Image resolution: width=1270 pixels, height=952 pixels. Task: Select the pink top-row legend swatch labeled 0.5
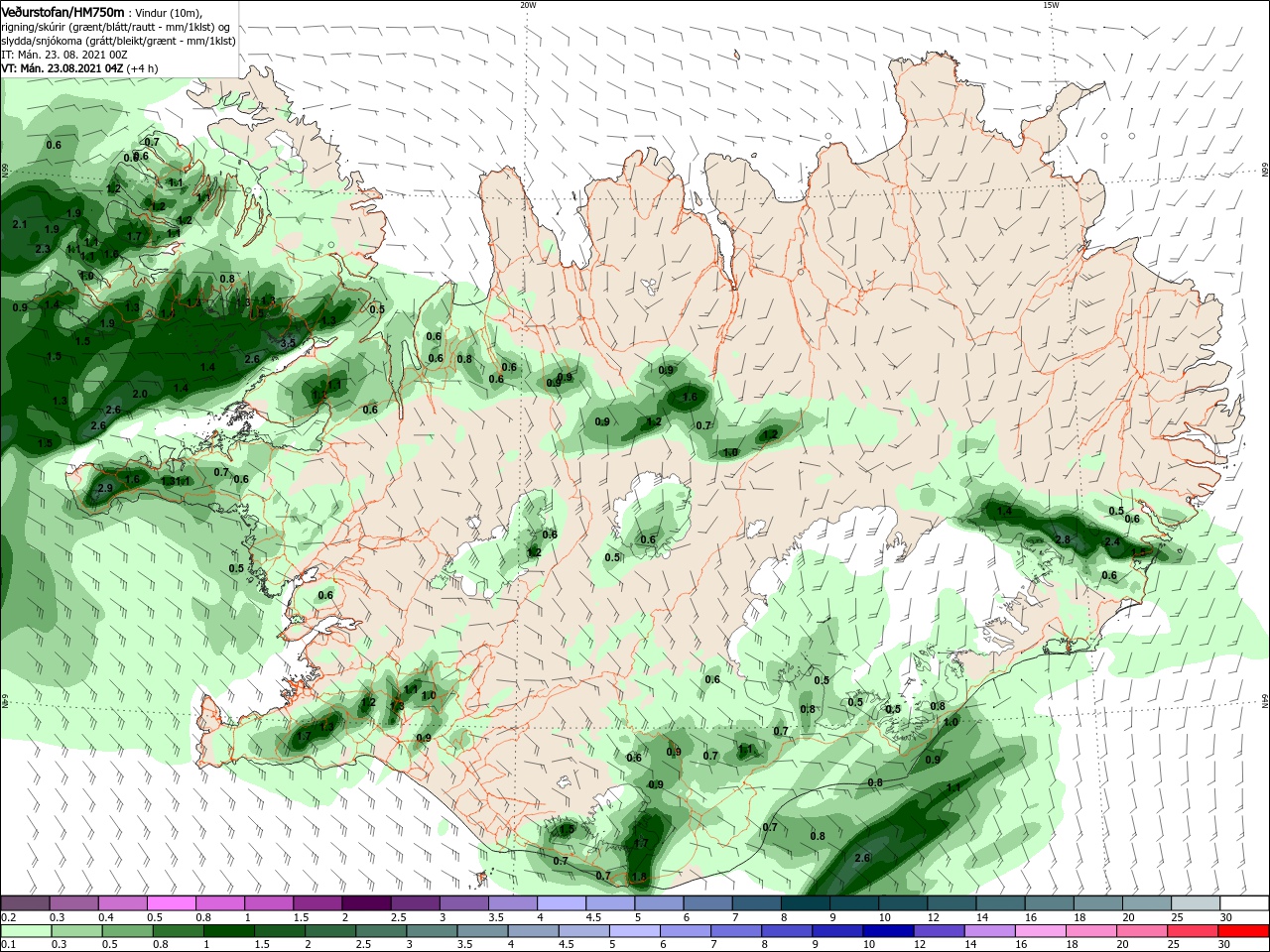171,903
